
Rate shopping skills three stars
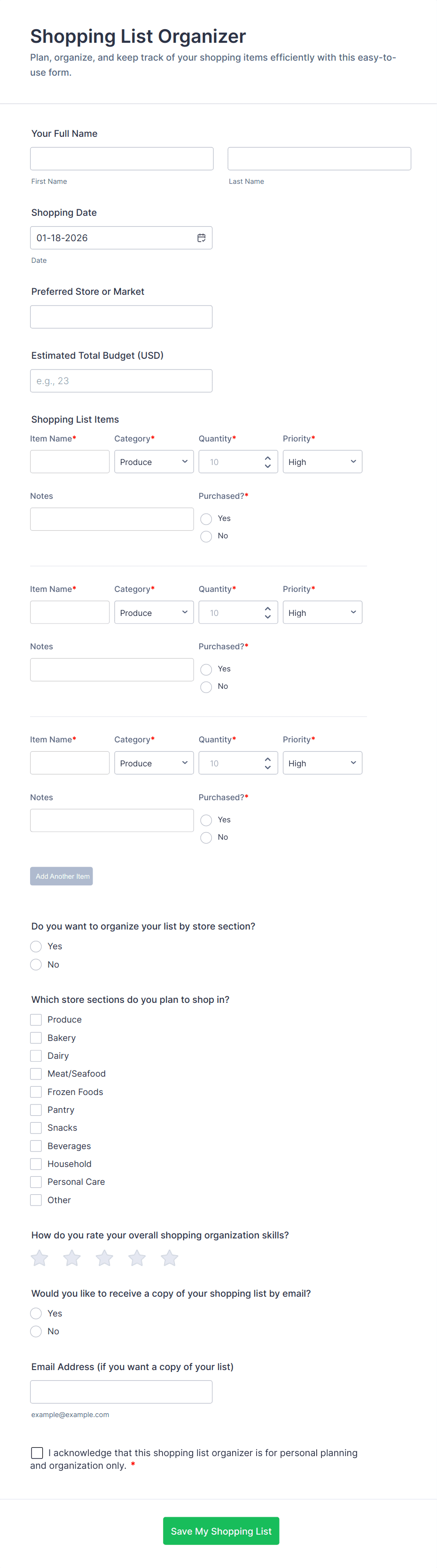tap(105, 1258)
